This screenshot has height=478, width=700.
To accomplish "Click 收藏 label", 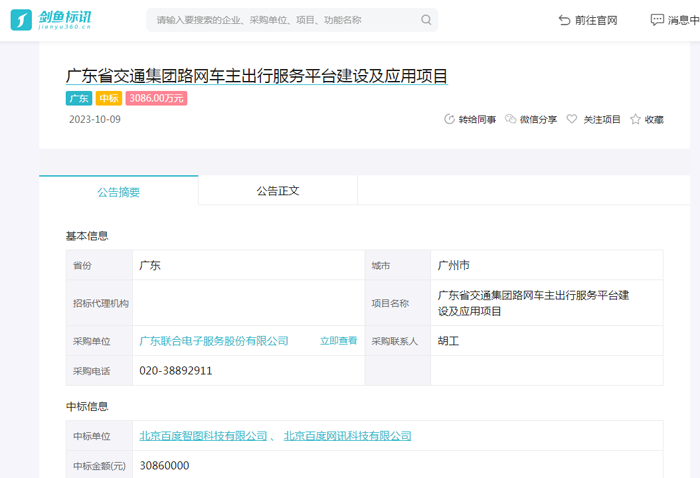I will pos(654,120).
